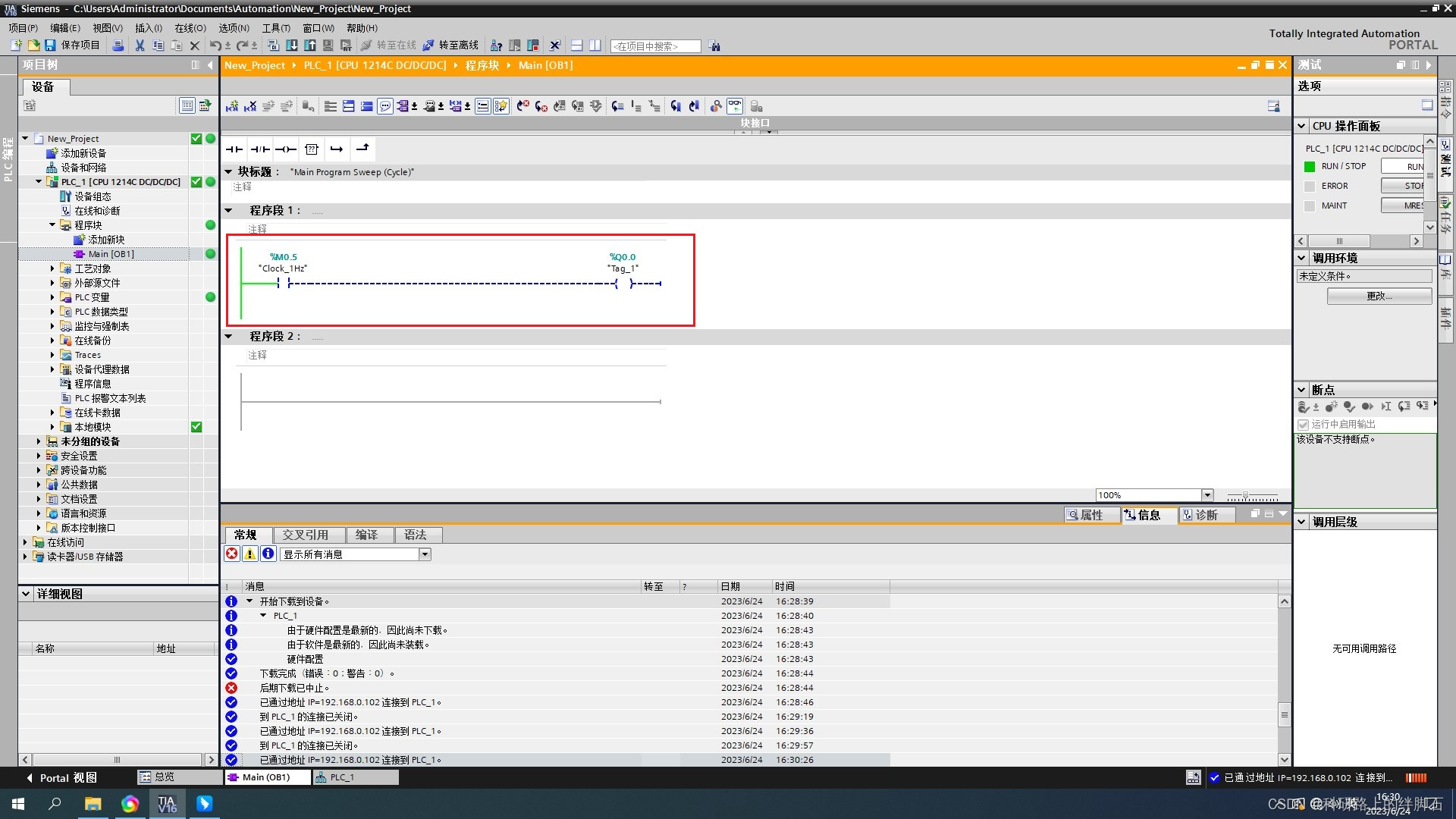Insert an output coil instruction
The height and width of the screenshot is (819, 1456).
click(286, 149)
